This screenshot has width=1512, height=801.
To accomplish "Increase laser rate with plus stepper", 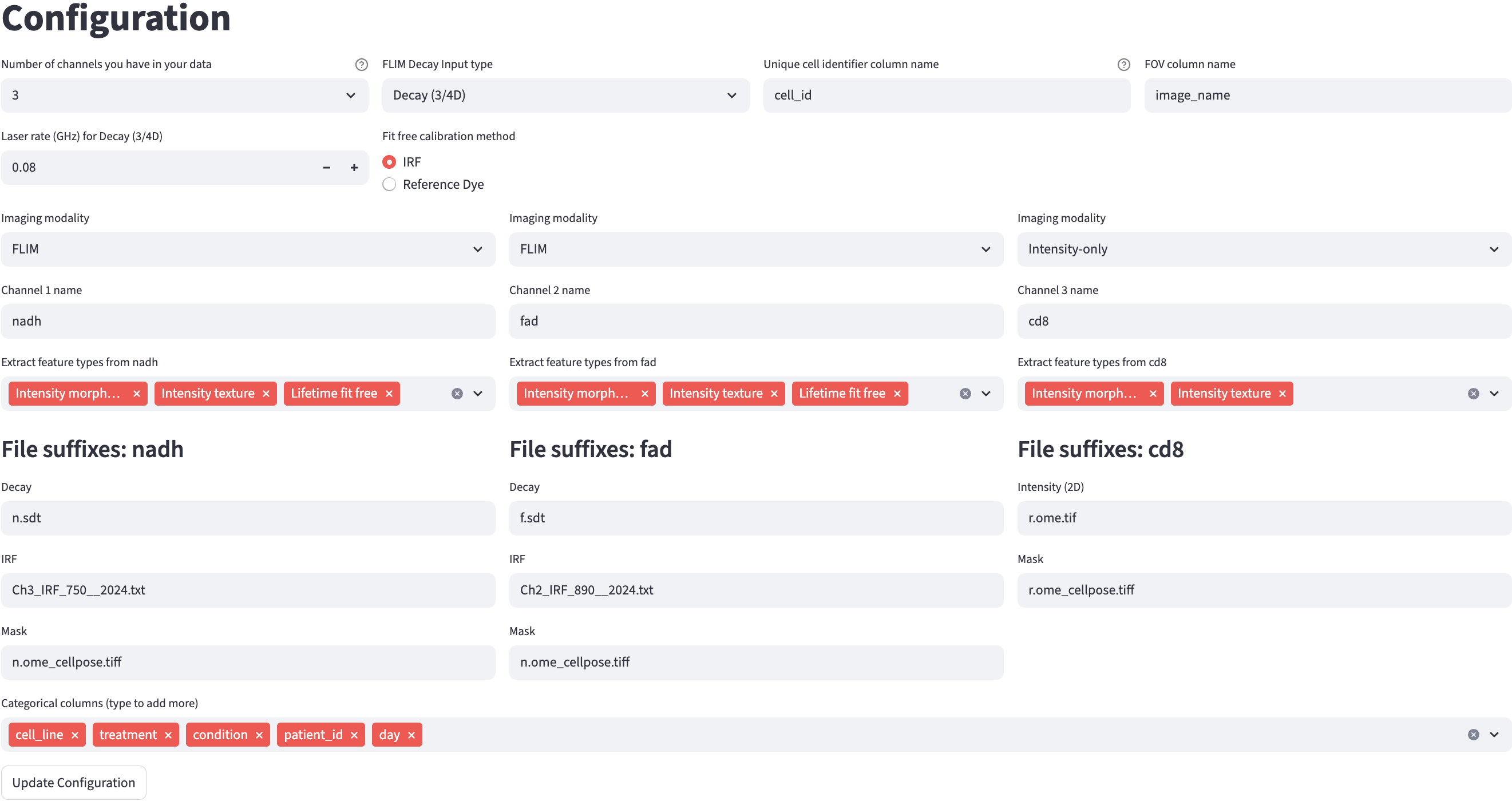I will (354, 168).
